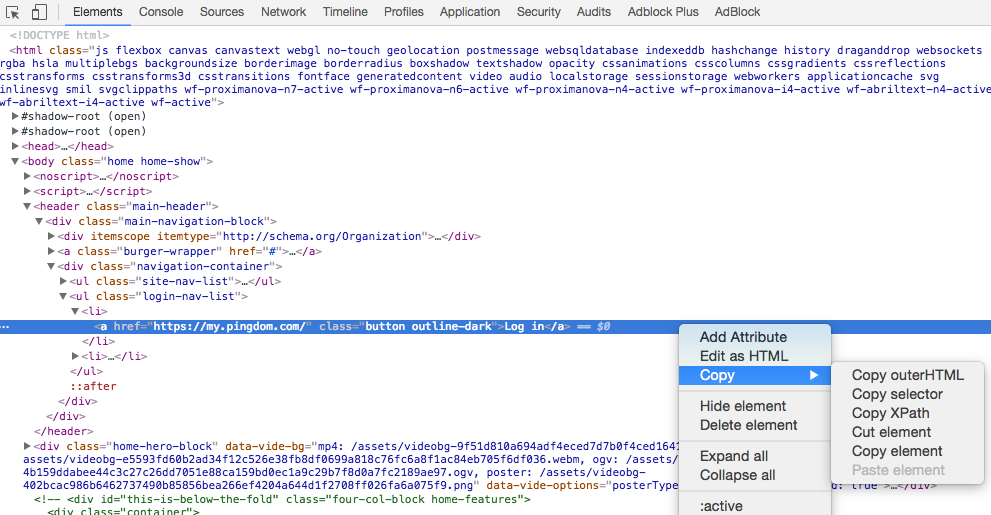Expand the site-nav-list ul node
The image size is (991, 515).
[63, 281]
